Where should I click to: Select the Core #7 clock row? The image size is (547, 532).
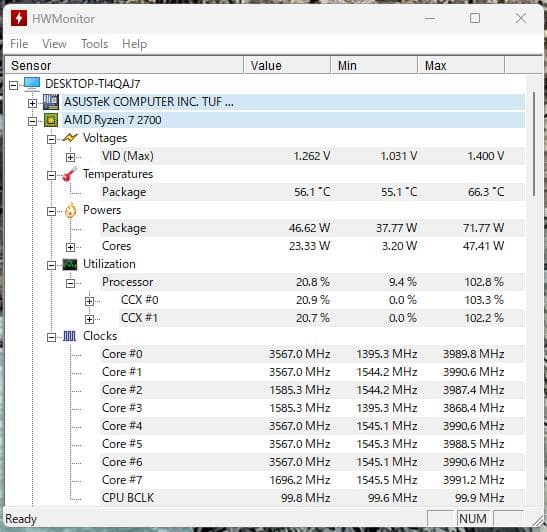pyautogui.click(x=312, y=480)
